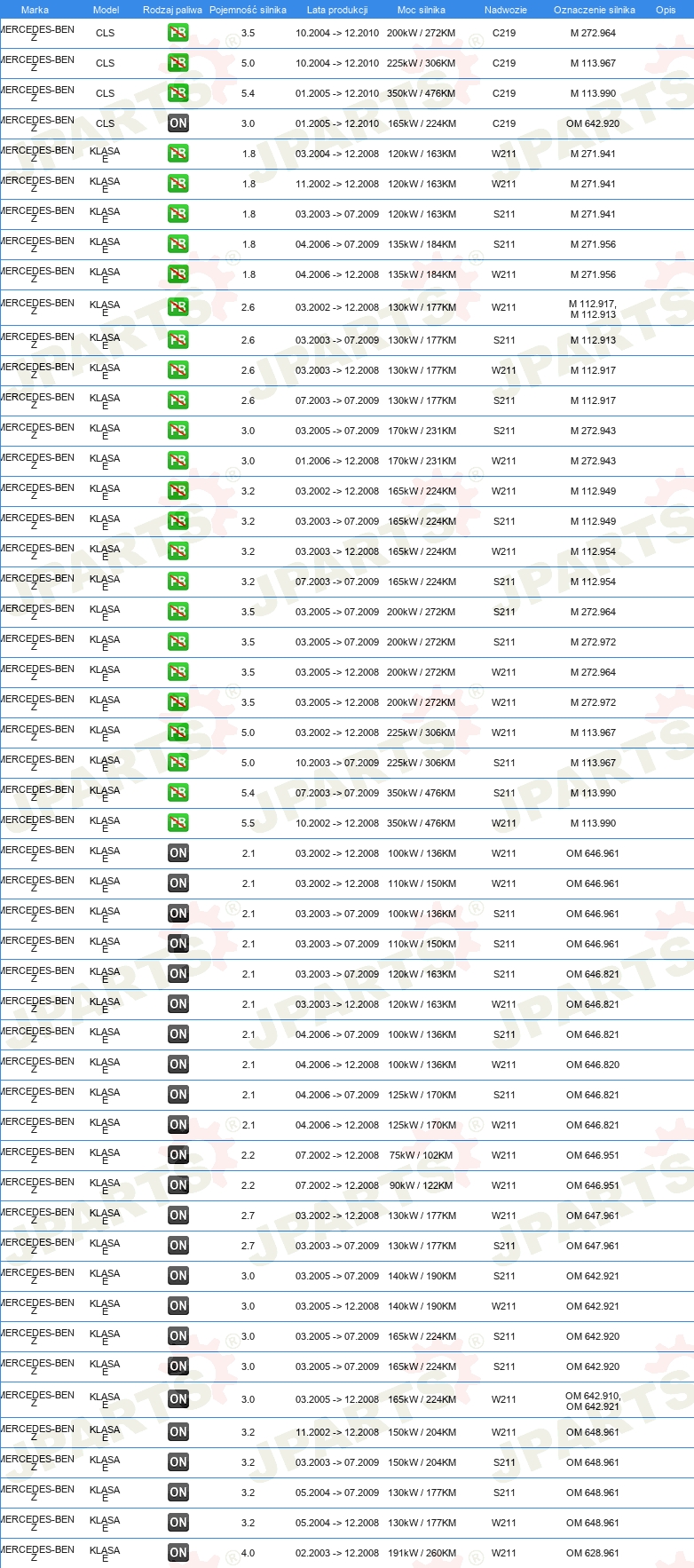Image resolution: width=694 pixels, height=1568 pixels.
Task: Click PB icon in 3.0 W211 M 272.943 row
Action: coord(178,461)
